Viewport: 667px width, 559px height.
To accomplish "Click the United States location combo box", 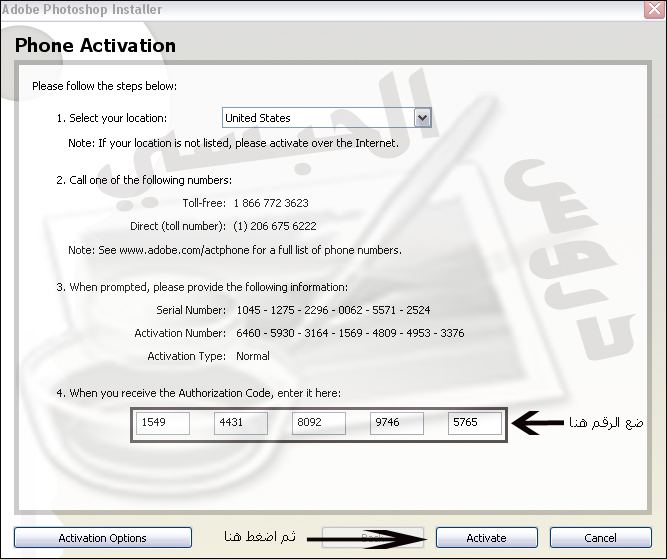I will (x=327, y=118).
